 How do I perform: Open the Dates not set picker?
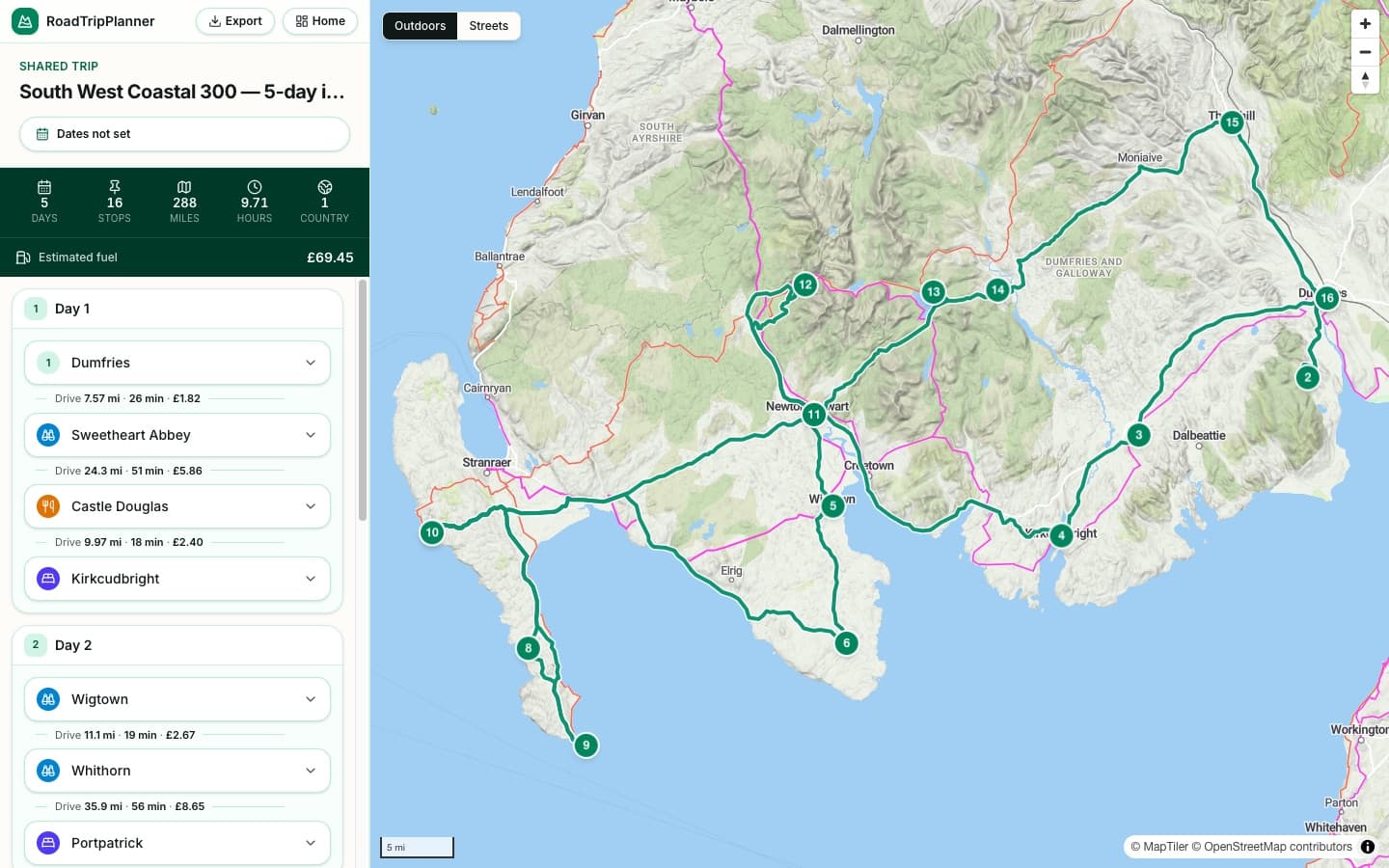(184, 134)
